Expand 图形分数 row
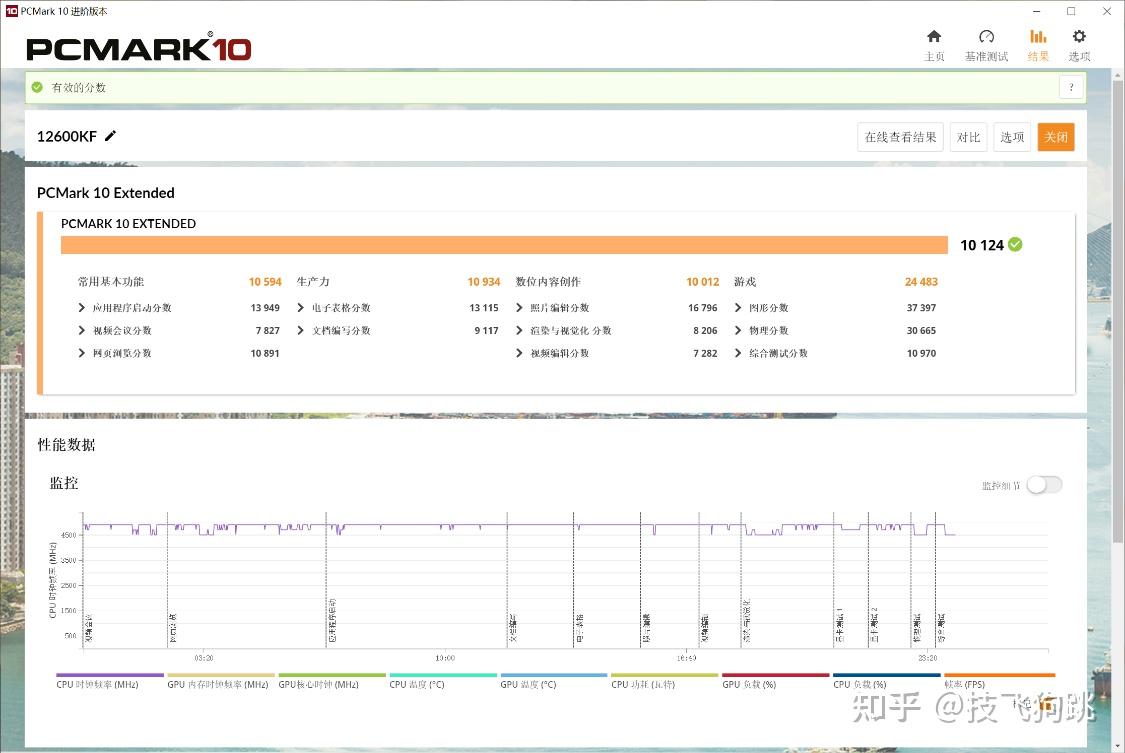Viewport: 1125px width, 753px height. pyautogui.click(x=738, y=308)
